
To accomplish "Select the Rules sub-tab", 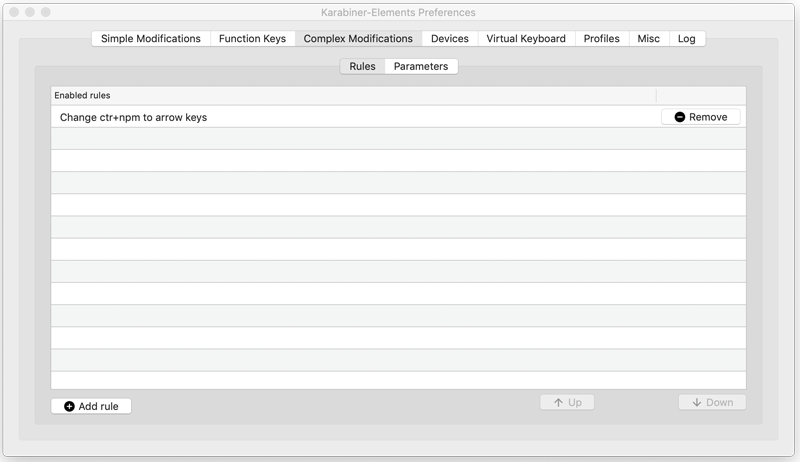I will [362, 66].
